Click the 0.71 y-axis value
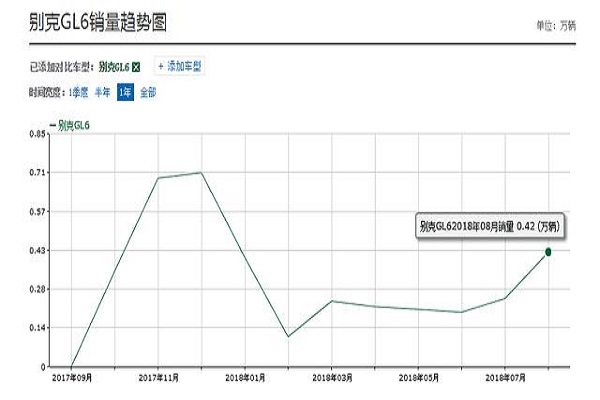The width and height of the screenshot is (600, 400). [x=37, y=173]
